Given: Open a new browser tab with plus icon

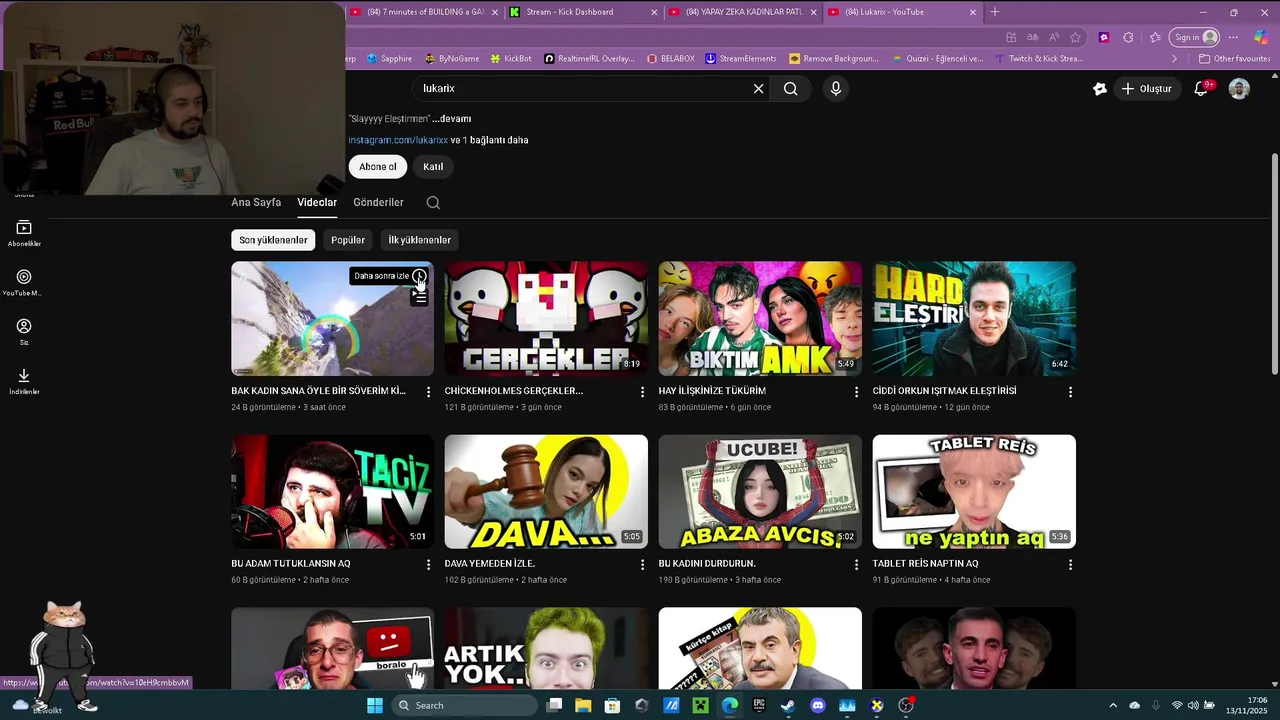Looking at the screenshot, I should (994, 12).
